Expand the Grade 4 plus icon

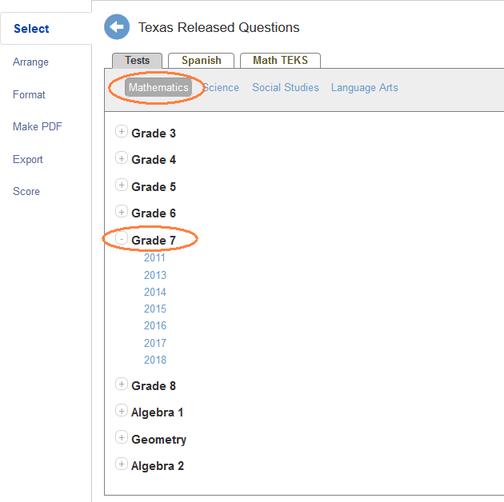(x=121, y=158)
